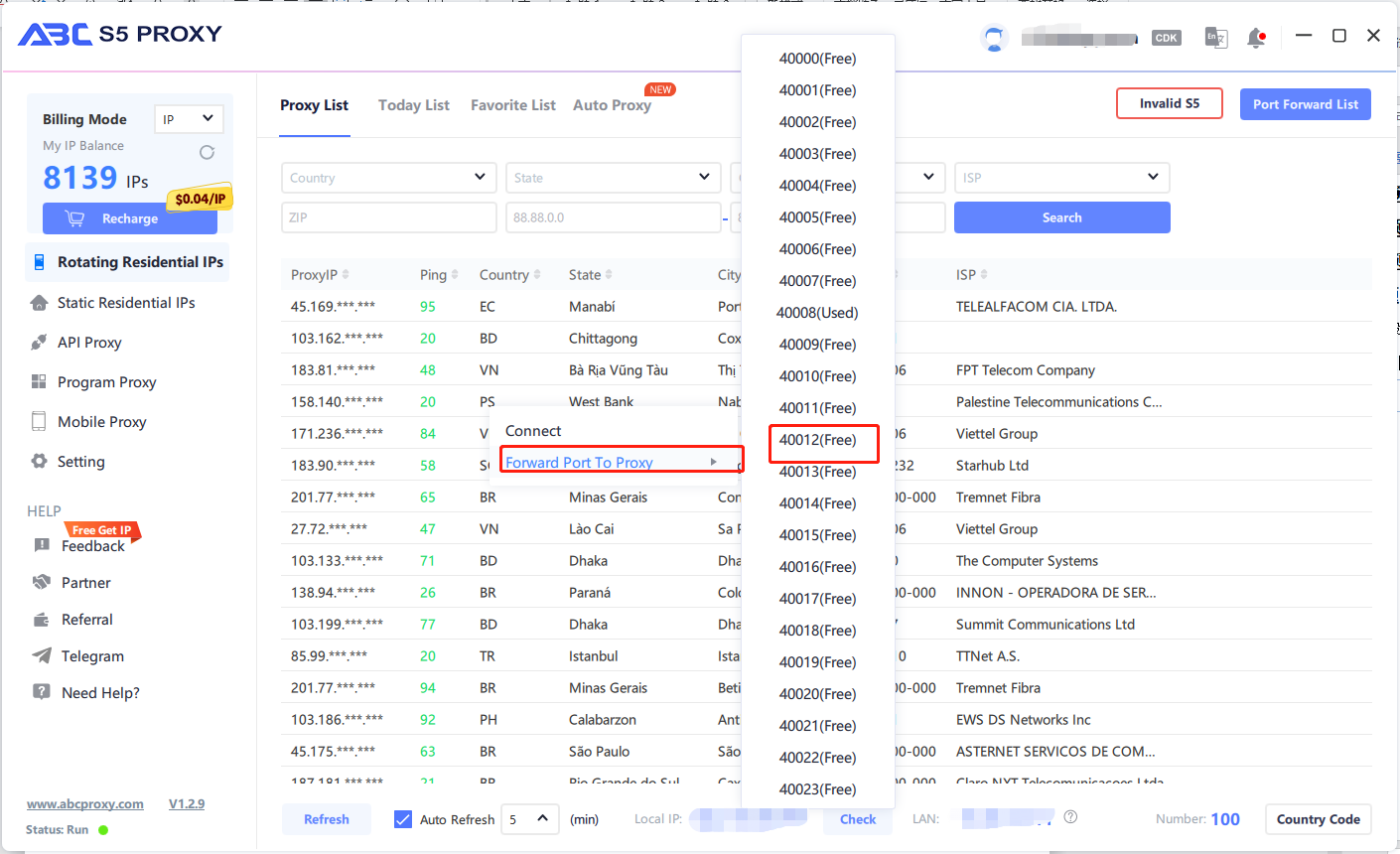Select port 40023(Free) from the list
The image size is (1400, 854).
[x=818, y=789]
